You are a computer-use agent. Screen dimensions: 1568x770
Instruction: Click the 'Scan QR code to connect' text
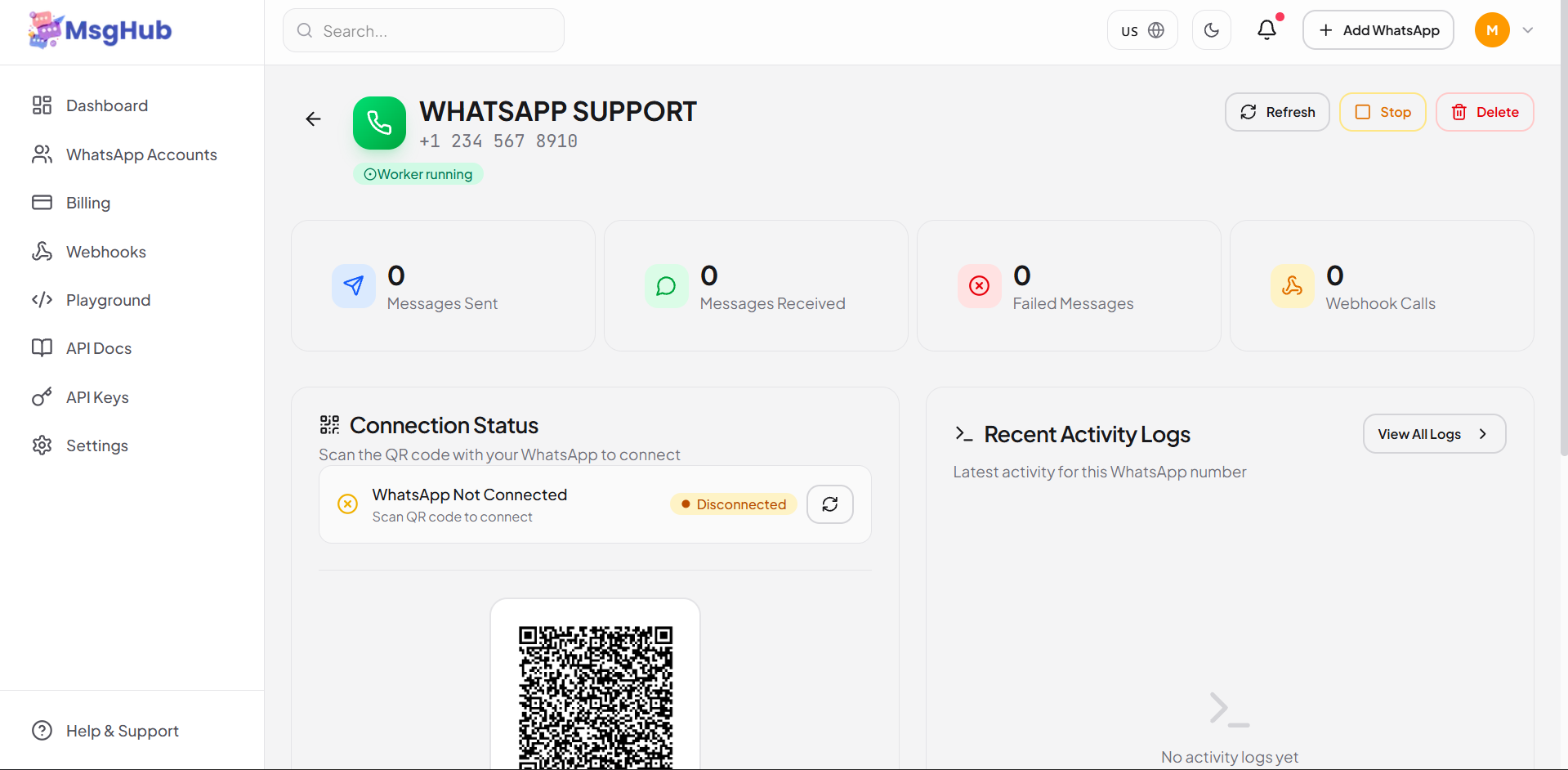click(452, 517)
